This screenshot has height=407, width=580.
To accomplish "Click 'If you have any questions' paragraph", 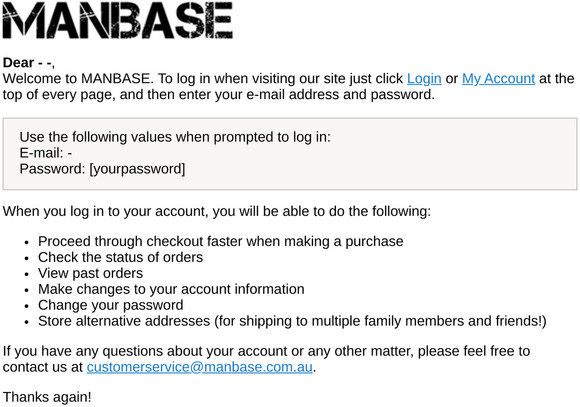I will 266,359.
